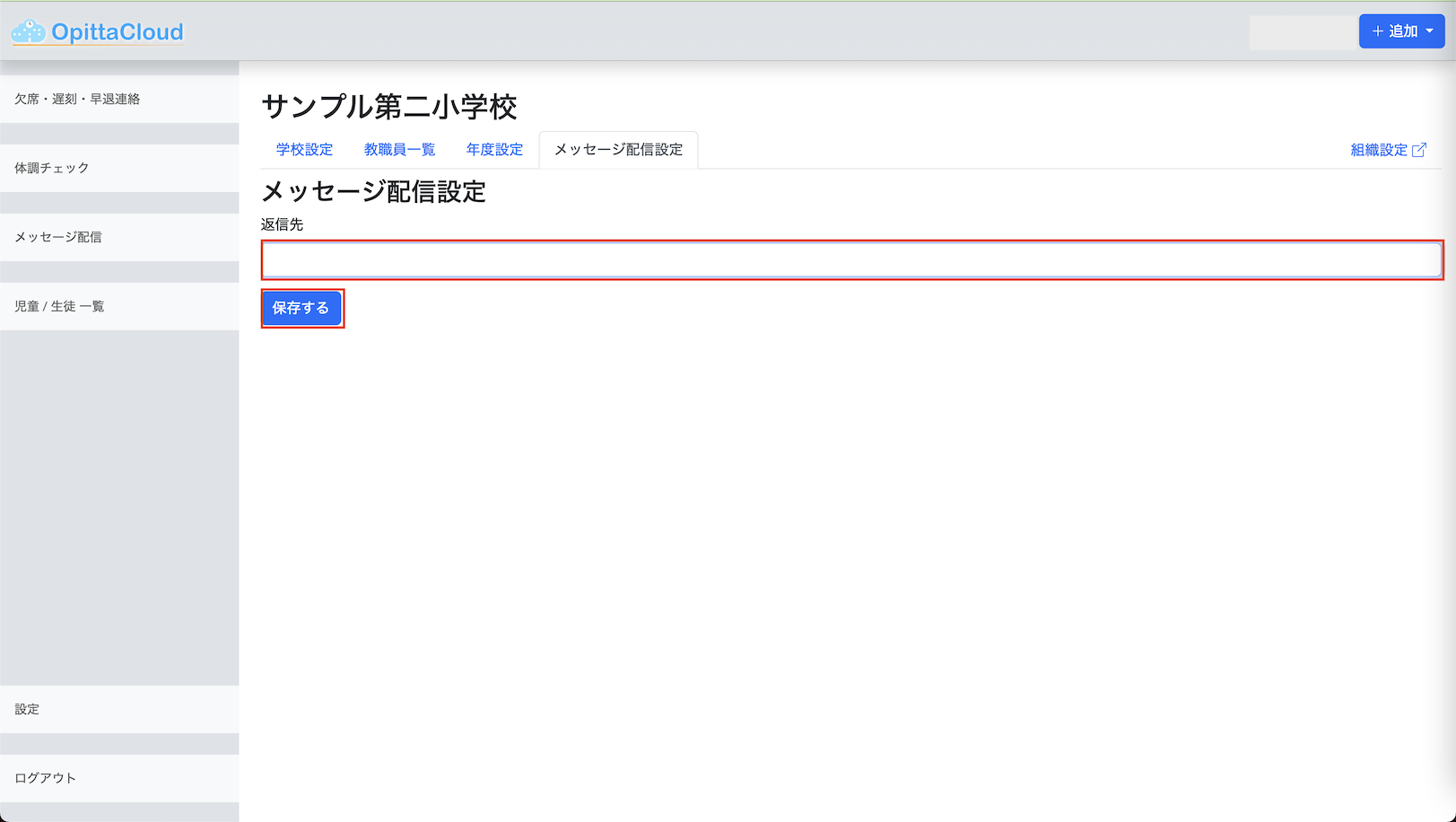Click the サンプル第二小学校 school heading
This screenshot has width=1456, height=822.
coord(389,107)
